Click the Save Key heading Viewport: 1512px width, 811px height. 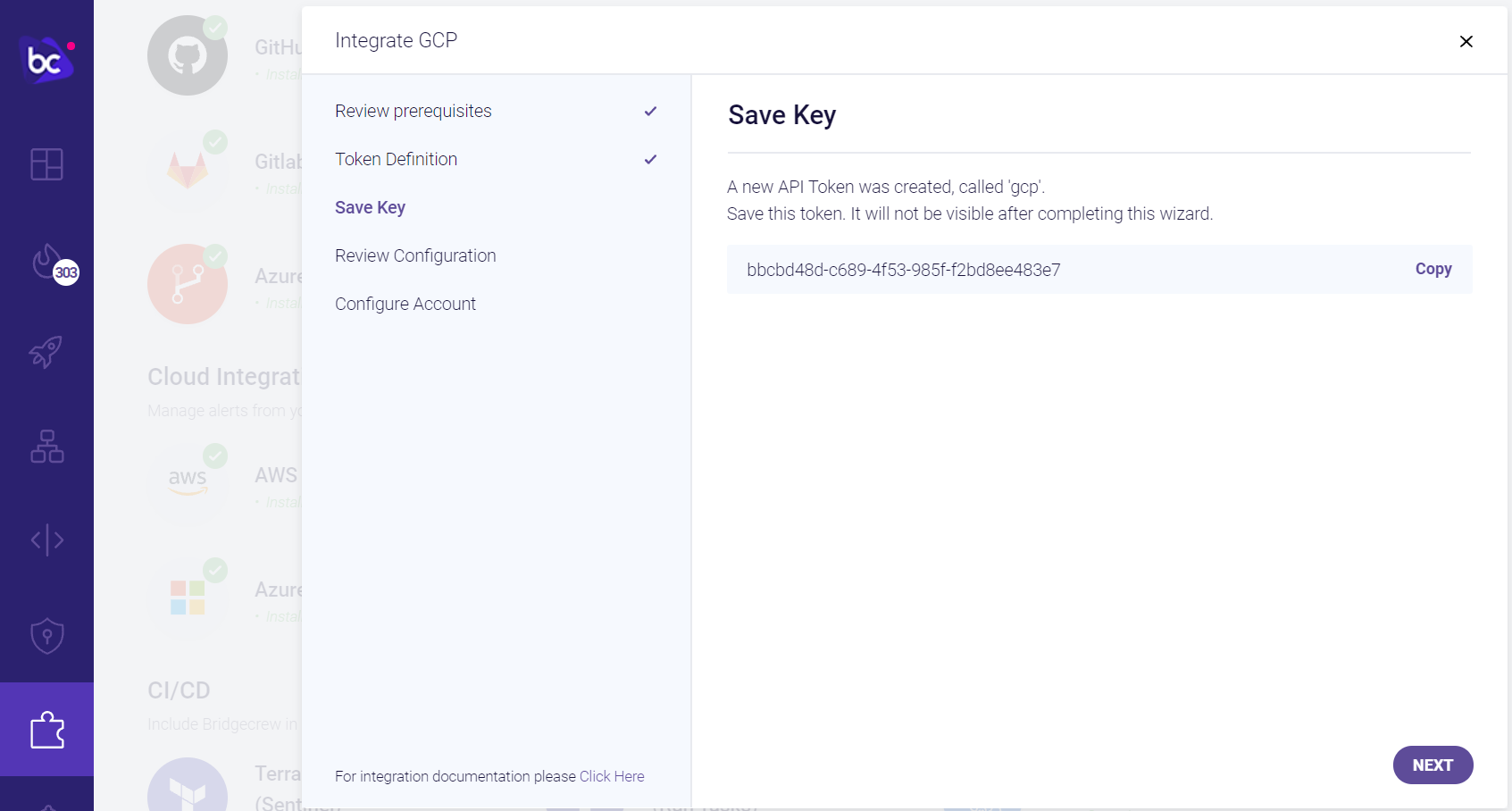tap(781, 115)
